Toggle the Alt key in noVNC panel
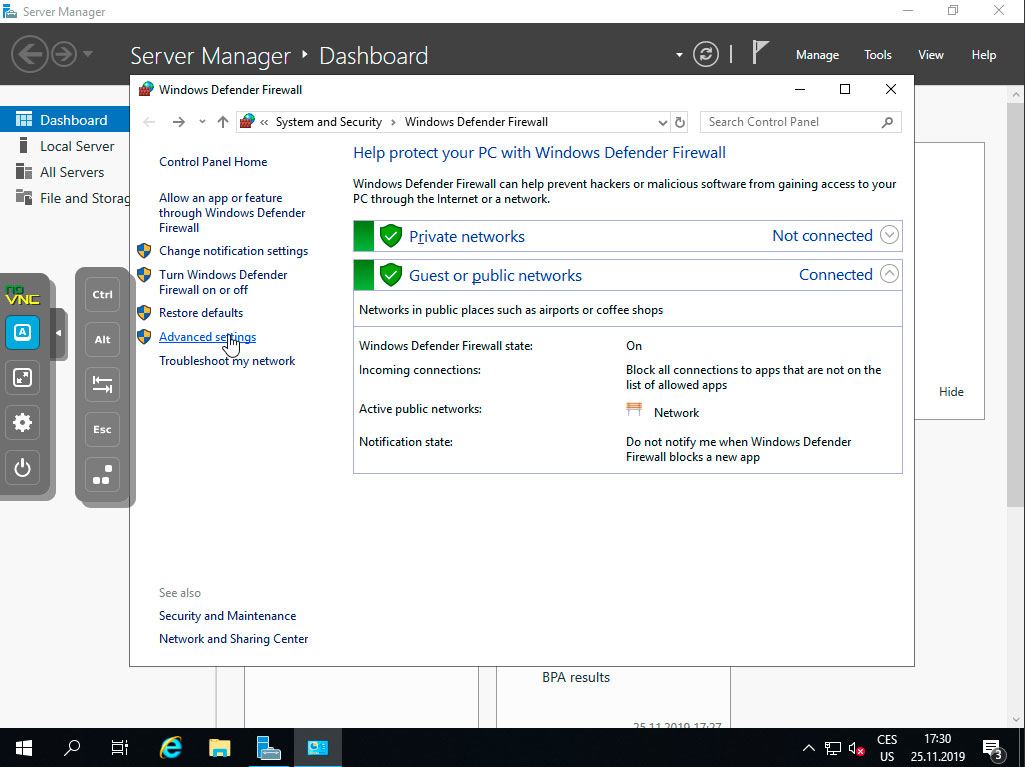 [x=101, y=339]
